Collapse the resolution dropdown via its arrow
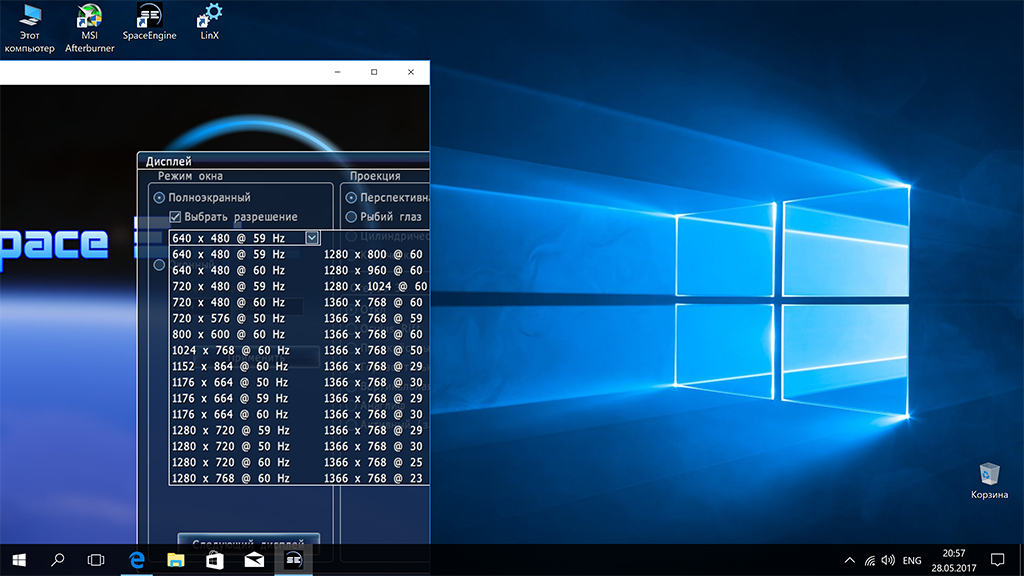This screenshot has width=1024, height=576. tap(312, 238)
